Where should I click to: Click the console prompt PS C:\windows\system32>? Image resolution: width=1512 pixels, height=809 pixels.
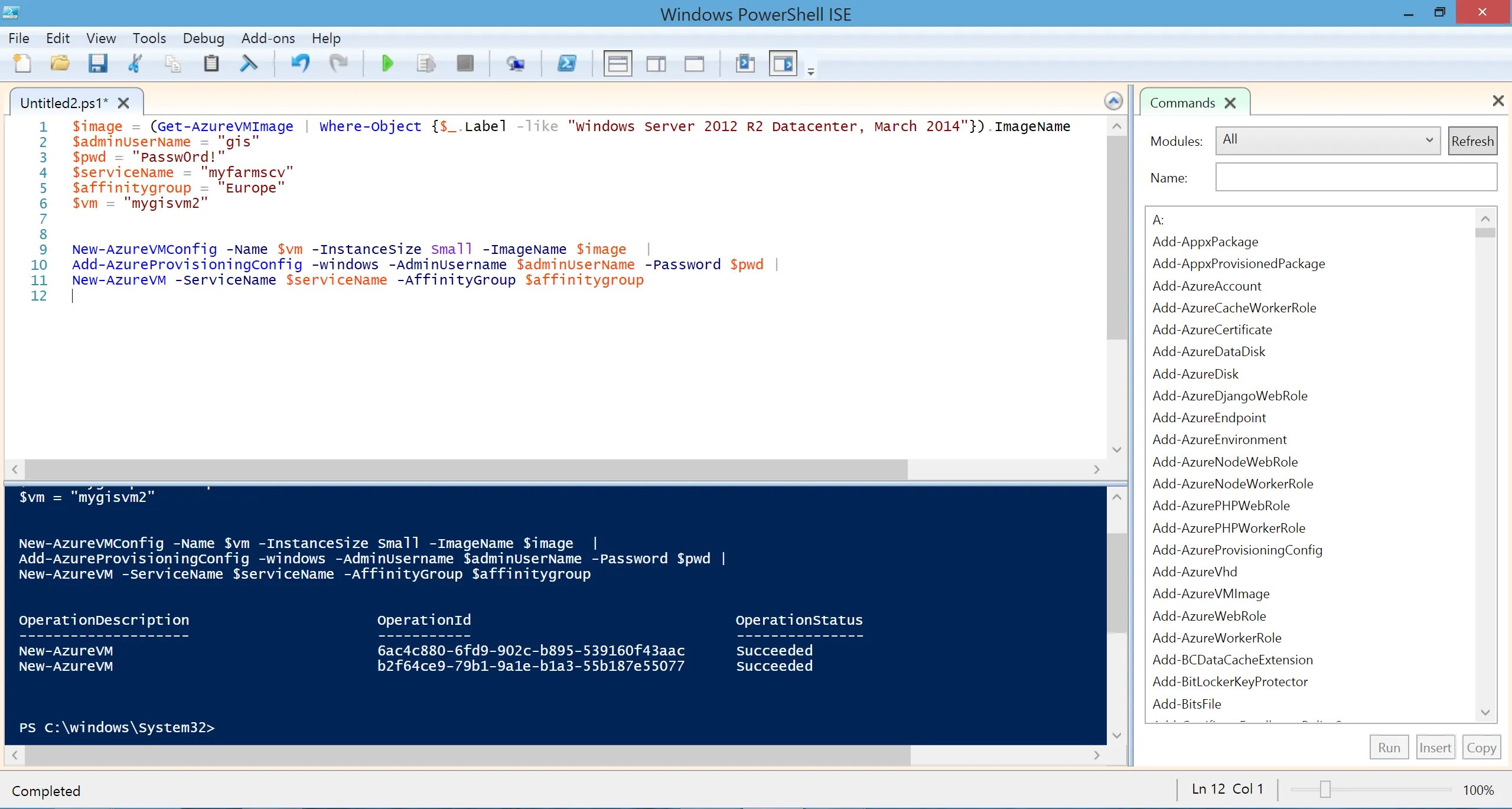pos(116,728)
